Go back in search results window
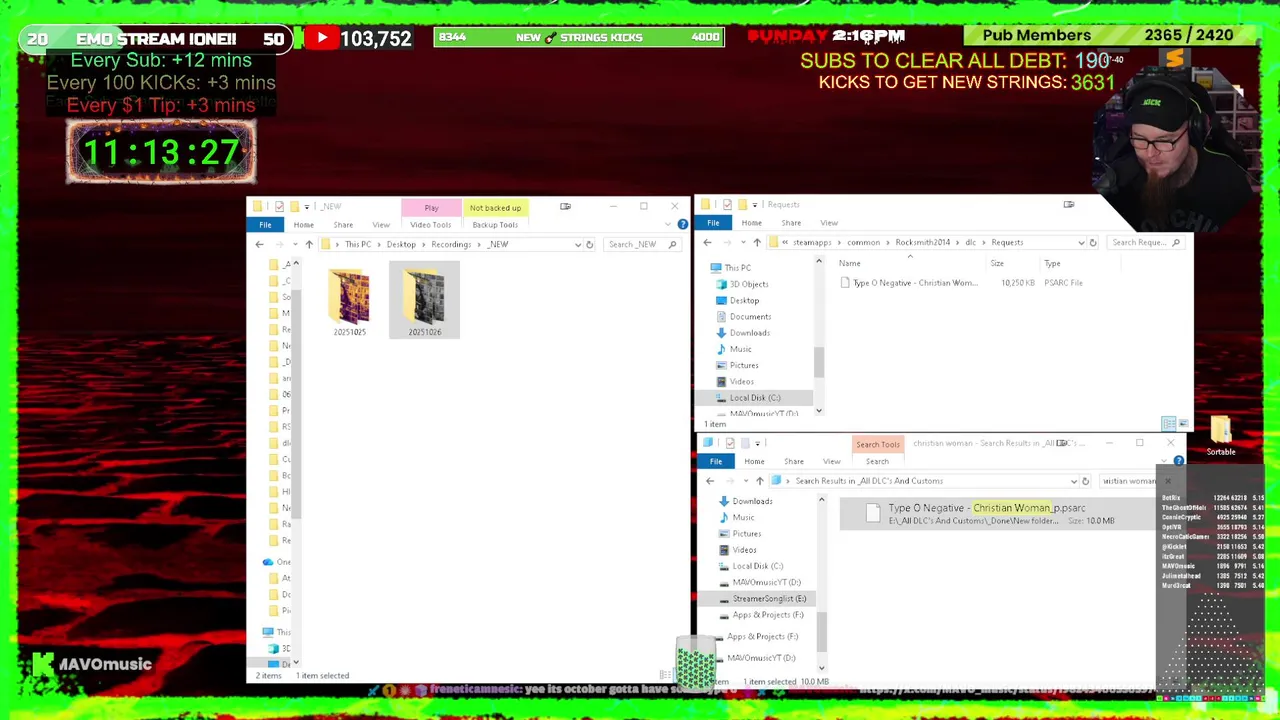Viewport: 1280px width, 720px height. tap(710, 481)
